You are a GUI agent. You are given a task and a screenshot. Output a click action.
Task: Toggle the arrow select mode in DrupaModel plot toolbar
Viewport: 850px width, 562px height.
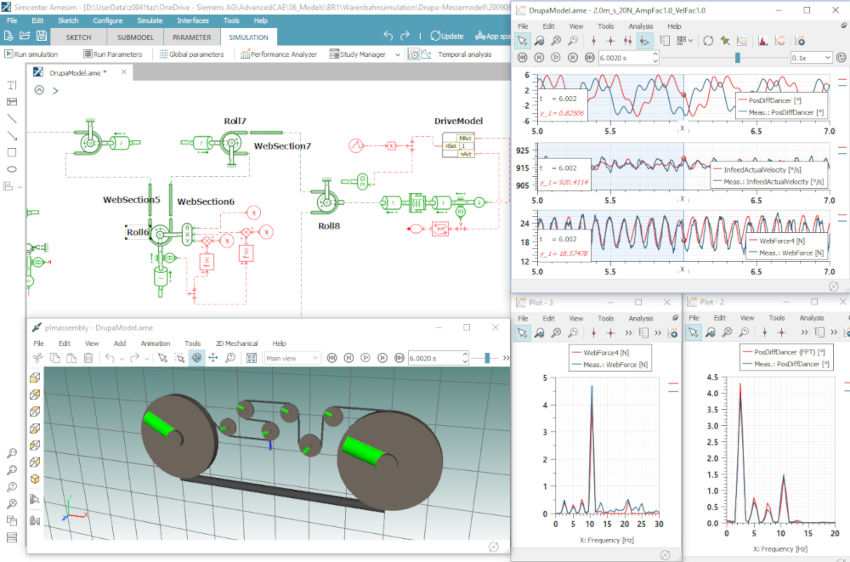[522, 41]
